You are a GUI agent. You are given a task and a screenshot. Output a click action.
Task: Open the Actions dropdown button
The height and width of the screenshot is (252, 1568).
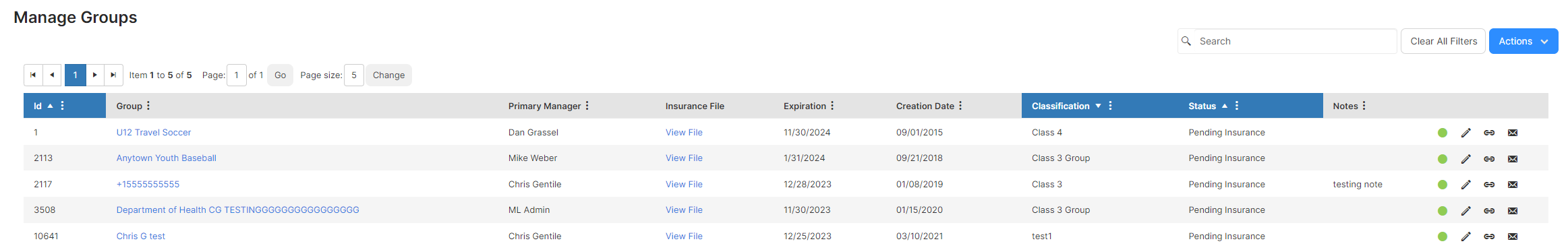tap(1523, 41)
